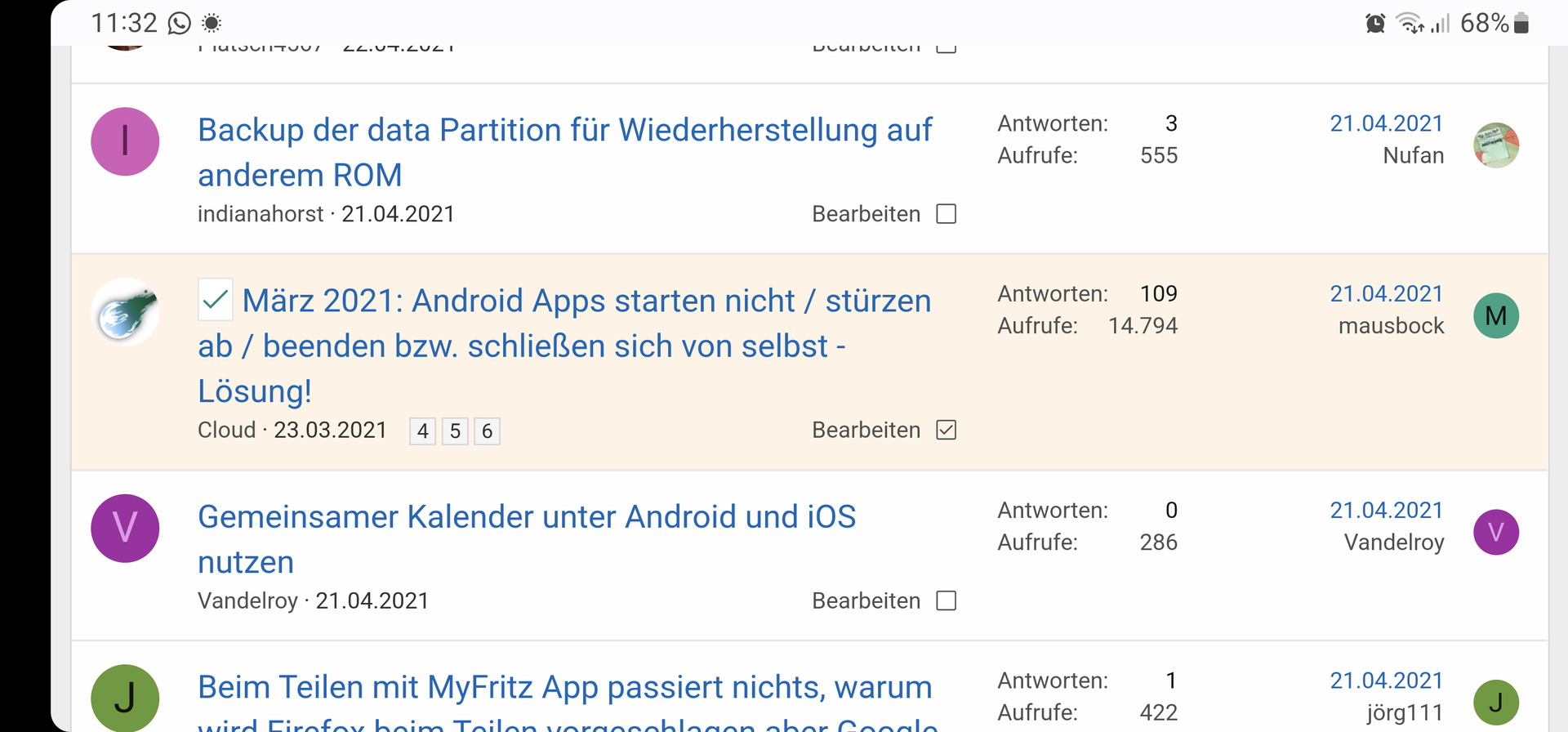Open Nufan's last-poster avatar
1568x732 pixels.
(x=1495, y=145)
